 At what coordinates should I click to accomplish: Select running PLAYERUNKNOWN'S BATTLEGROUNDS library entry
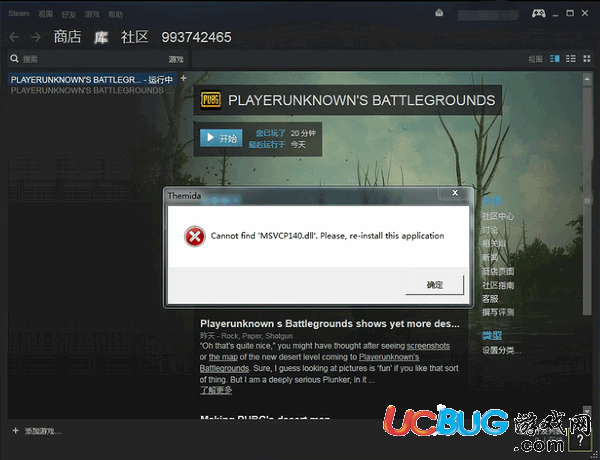(x=92, y=80)
